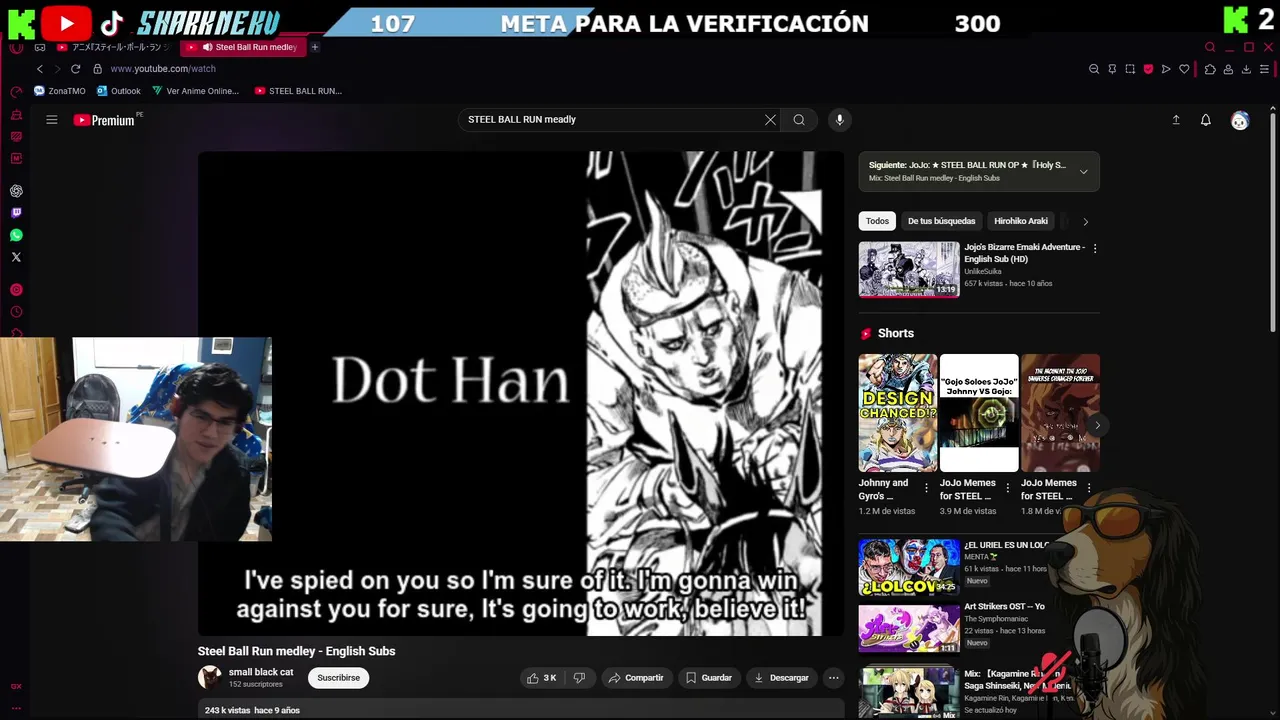Open the Ver Anime Online bookmark
This screenshot has height=720, width=1280.
click(x=196, y=91)
